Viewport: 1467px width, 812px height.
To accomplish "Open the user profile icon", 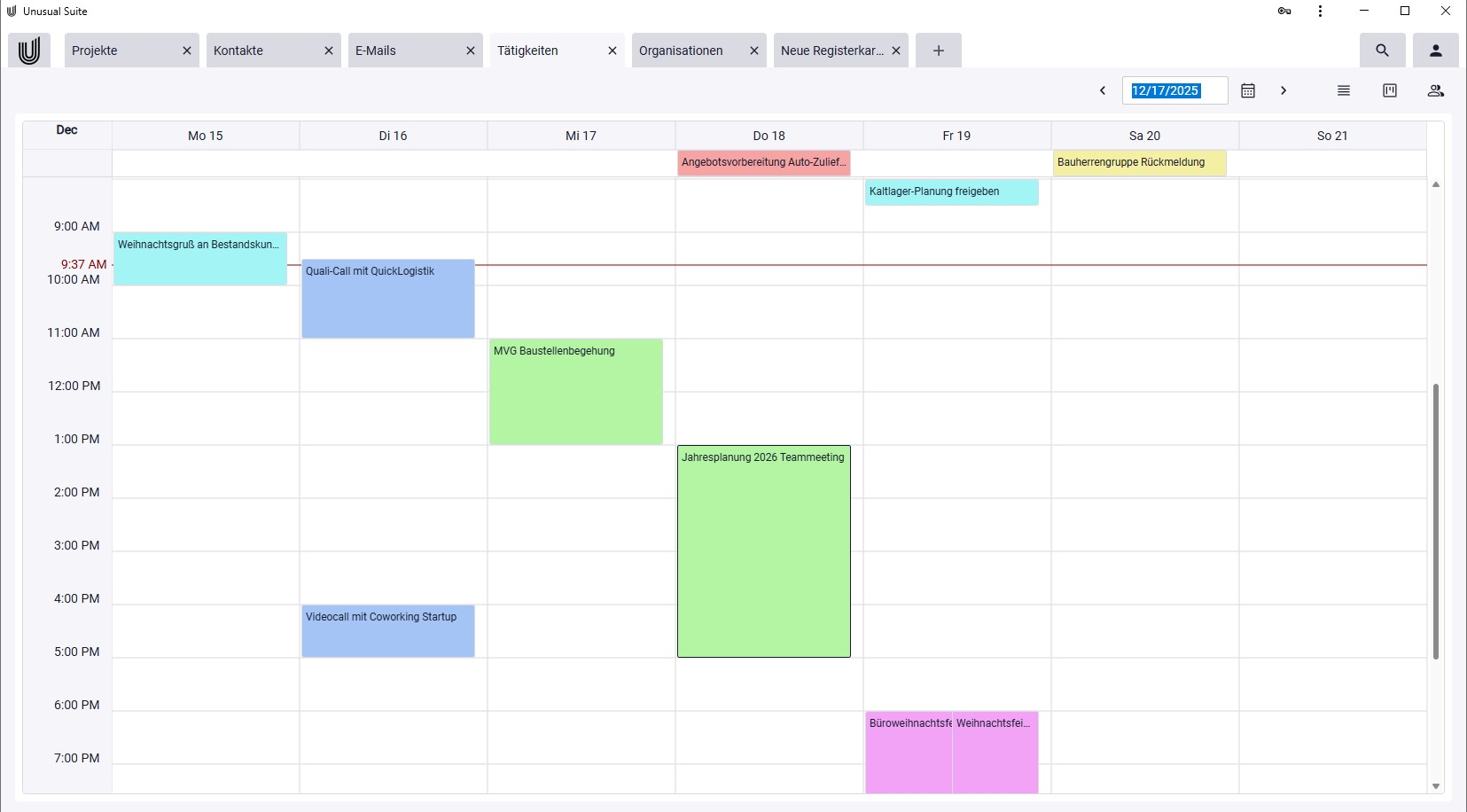I will pos(1435,51).
